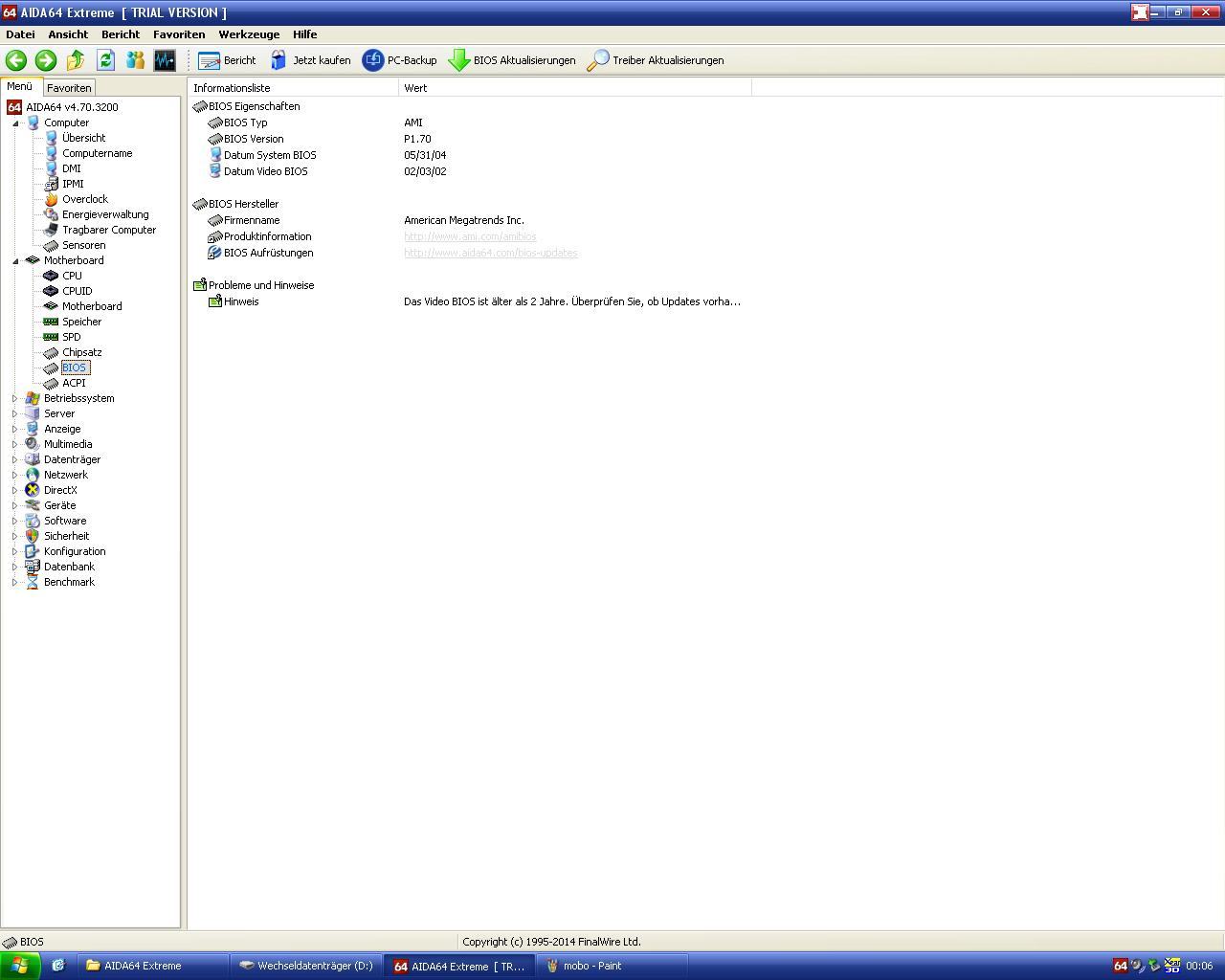Open the aida64.com bios-updates link
The width and height of the screenshot is (1225, 980).
pyautogui.click(x=490, y=253)
